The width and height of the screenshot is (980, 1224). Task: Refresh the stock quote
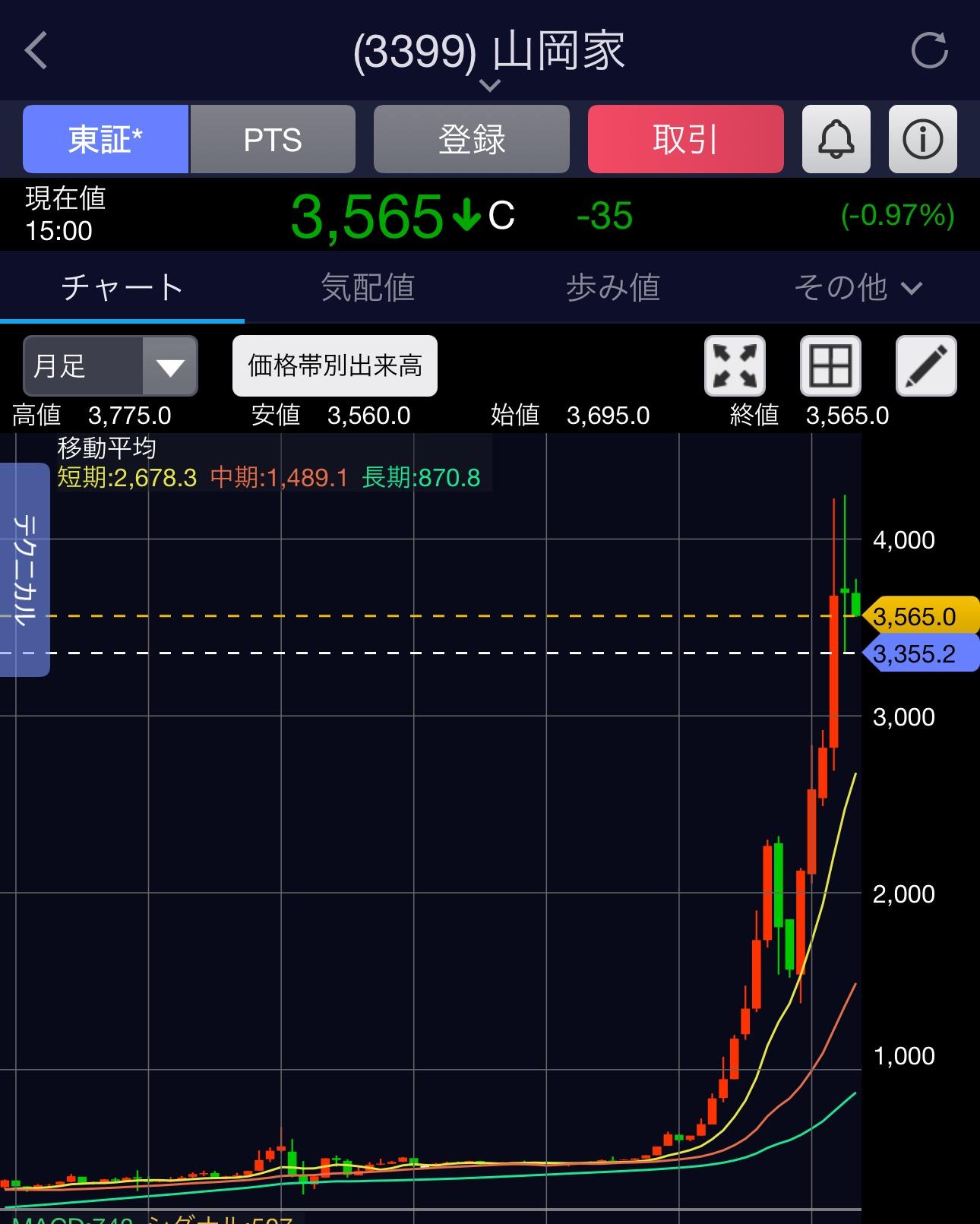pyautogui.click(x=930, y=50)
